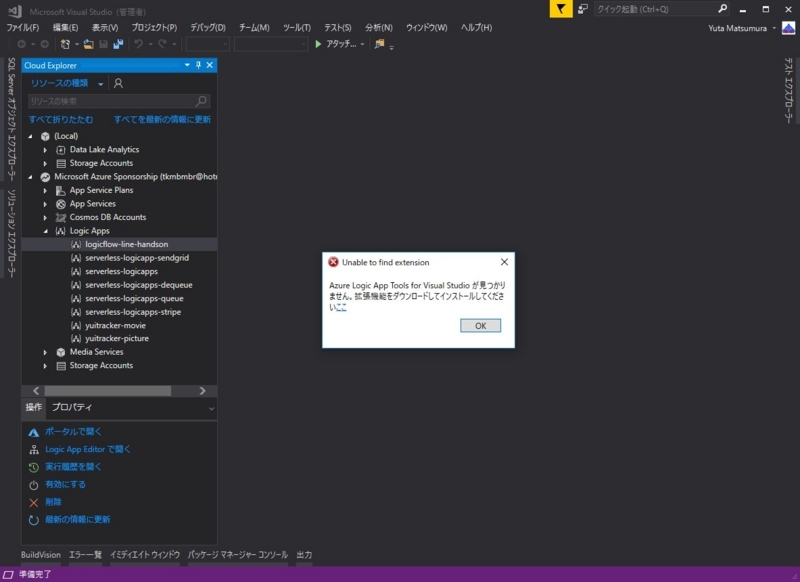Open the actions panel chevron dropdown
The width and height of the screenshot is (800, 582).
(x=211, y=409)
